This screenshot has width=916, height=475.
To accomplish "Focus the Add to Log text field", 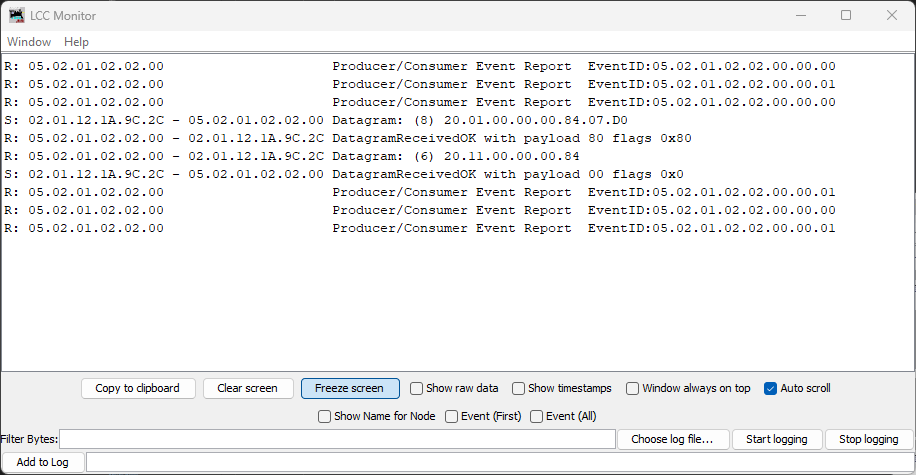I will (x=500, y=462).
